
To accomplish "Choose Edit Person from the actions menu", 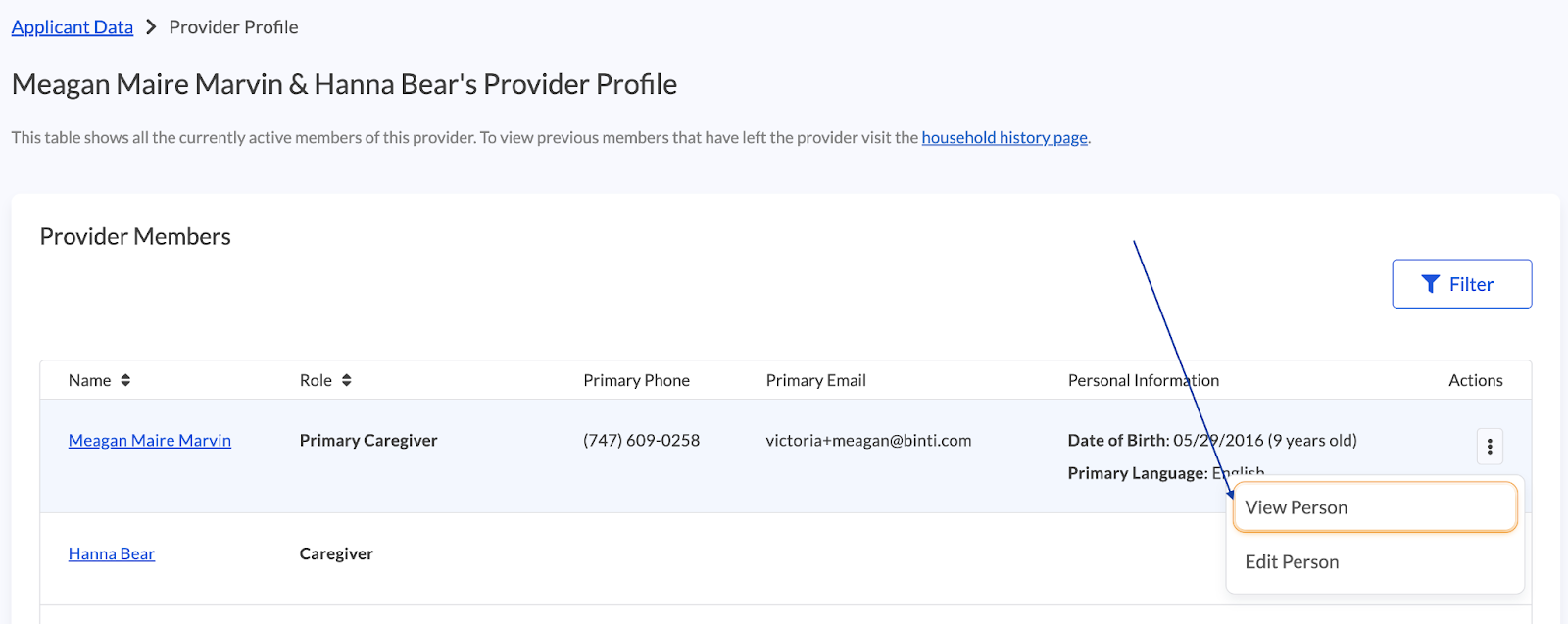I will pos(1292,562).
